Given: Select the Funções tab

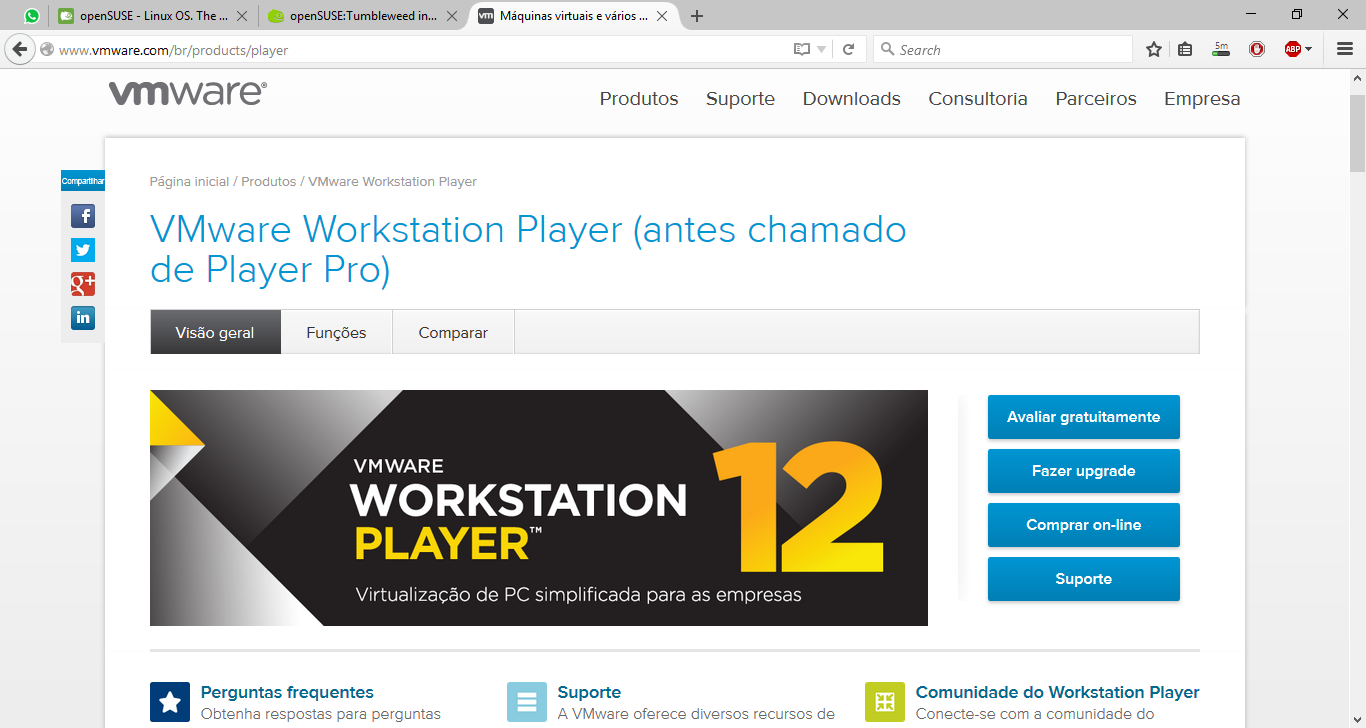Looking at the screenshot, I should point(336,332).
